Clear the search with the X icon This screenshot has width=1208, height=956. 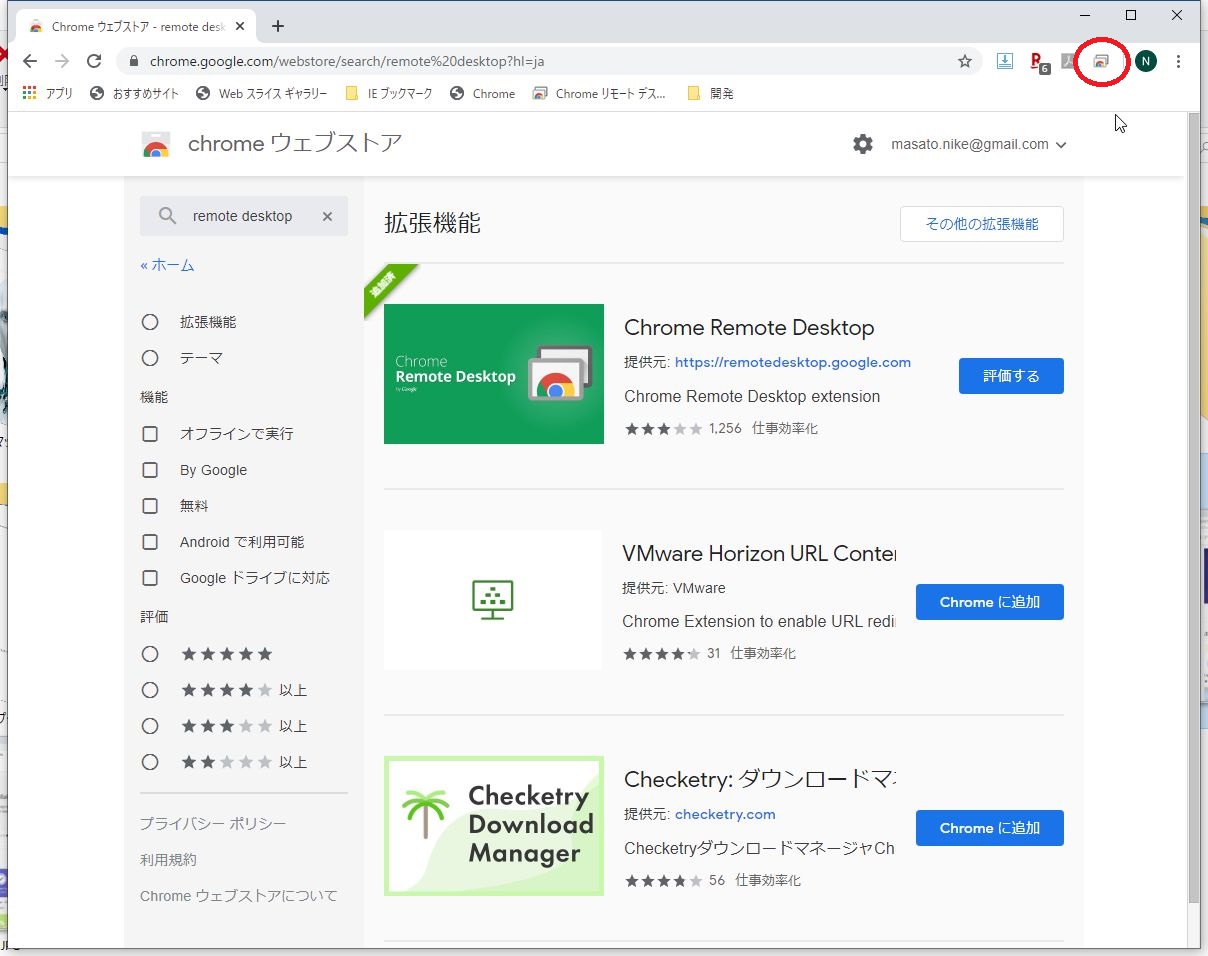click(327, 216)
